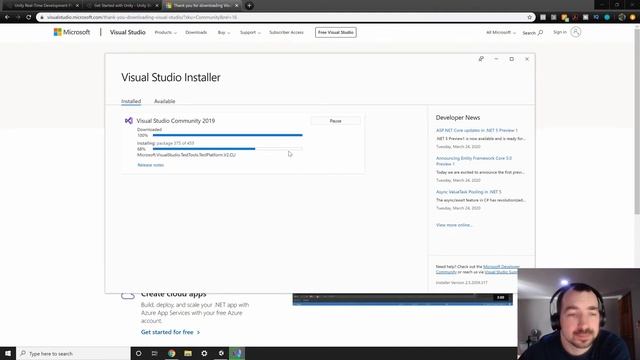
Task: Open ASP.NET Core updates news article
Action: tap(477, 130)
